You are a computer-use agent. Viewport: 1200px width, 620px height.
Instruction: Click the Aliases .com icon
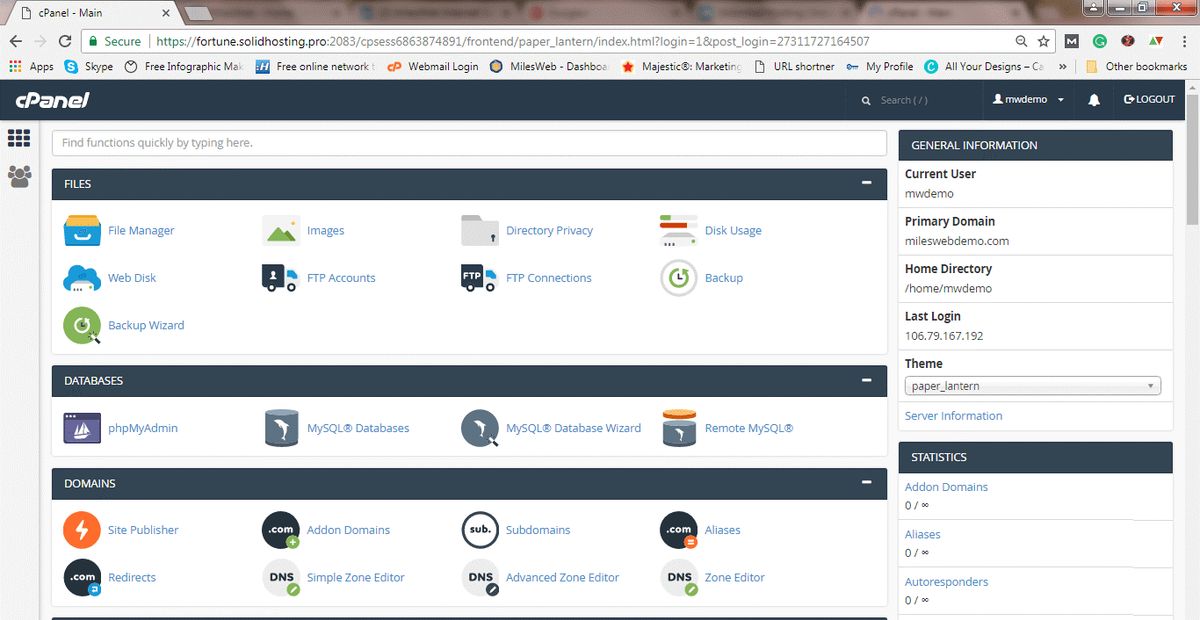click(x=679, y=530)
